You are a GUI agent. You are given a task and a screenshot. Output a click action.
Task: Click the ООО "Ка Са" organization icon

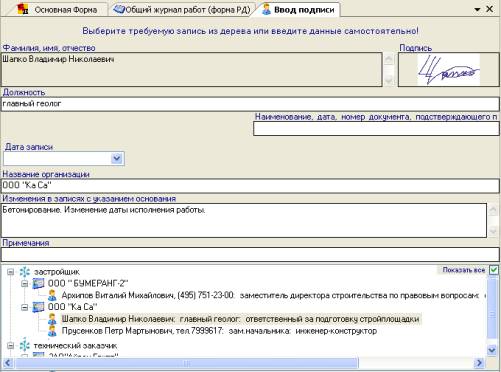pyautogui.click(x=38, y=307)
